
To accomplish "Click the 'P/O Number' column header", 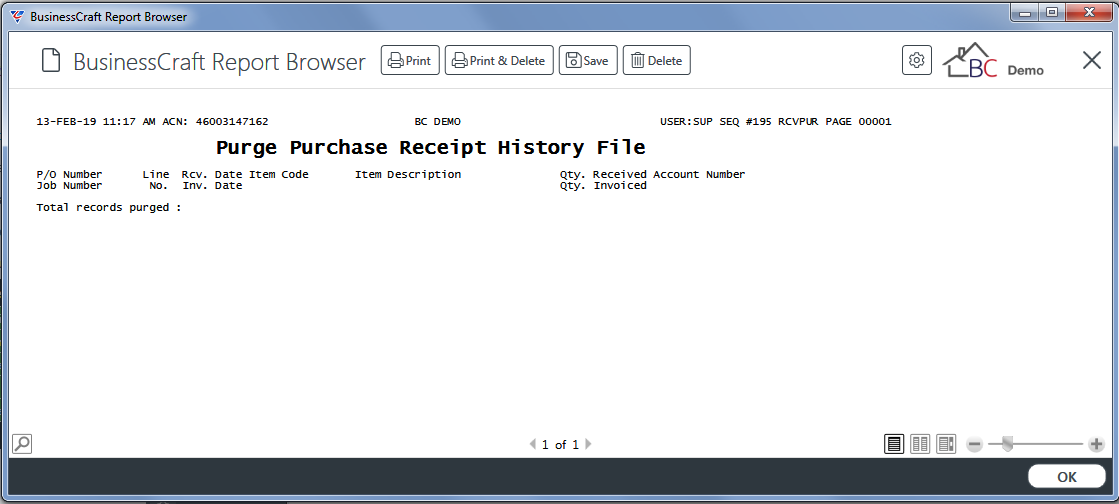I will pos(69,174).
